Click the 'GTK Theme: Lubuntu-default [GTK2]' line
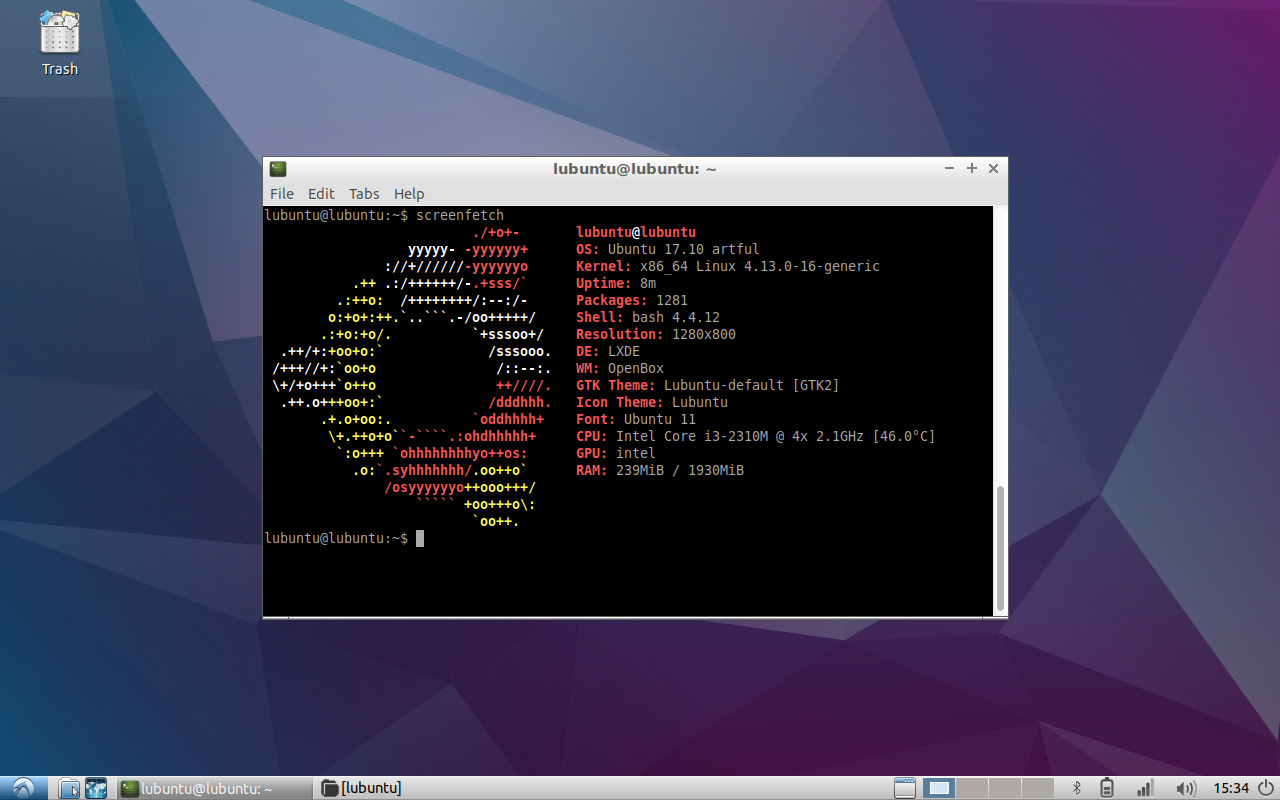Image resolution: width=1280 pixels, height=800 pixels. tap(708, 386)
